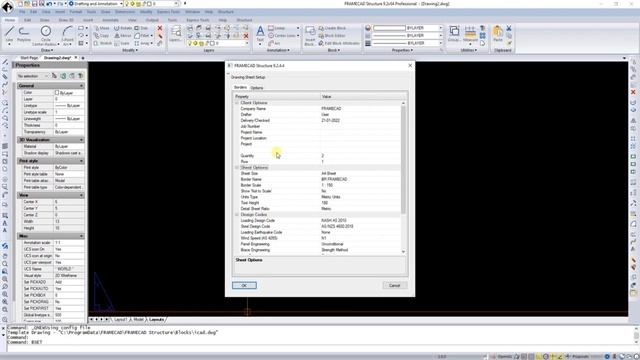
Task: Pick the Stretch tool
Action: (x=102, y=43)
